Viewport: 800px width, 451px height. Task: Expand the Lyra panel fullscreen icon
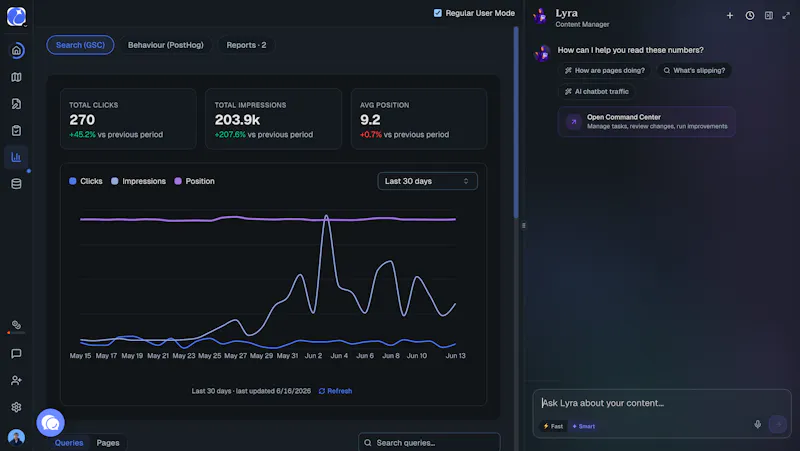786,16
